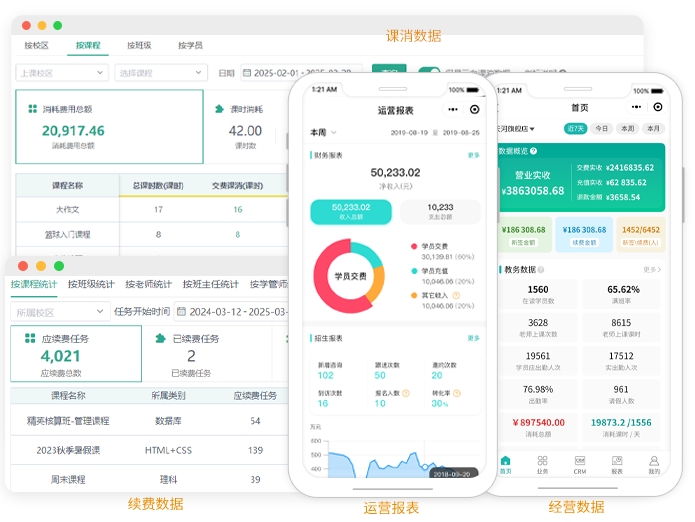
Task: Select the 本月 time filter
Action: point(654,129)
